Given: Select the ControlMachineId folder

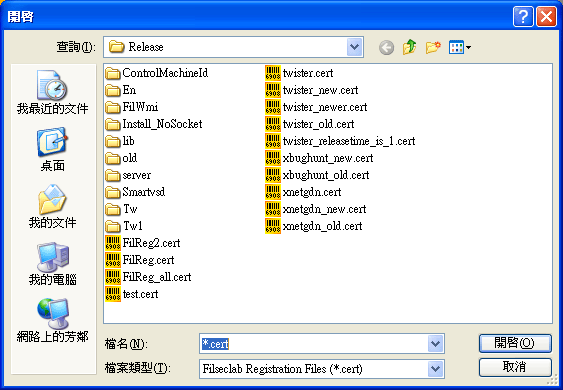Looking at the screenshot, I should 157,73.
